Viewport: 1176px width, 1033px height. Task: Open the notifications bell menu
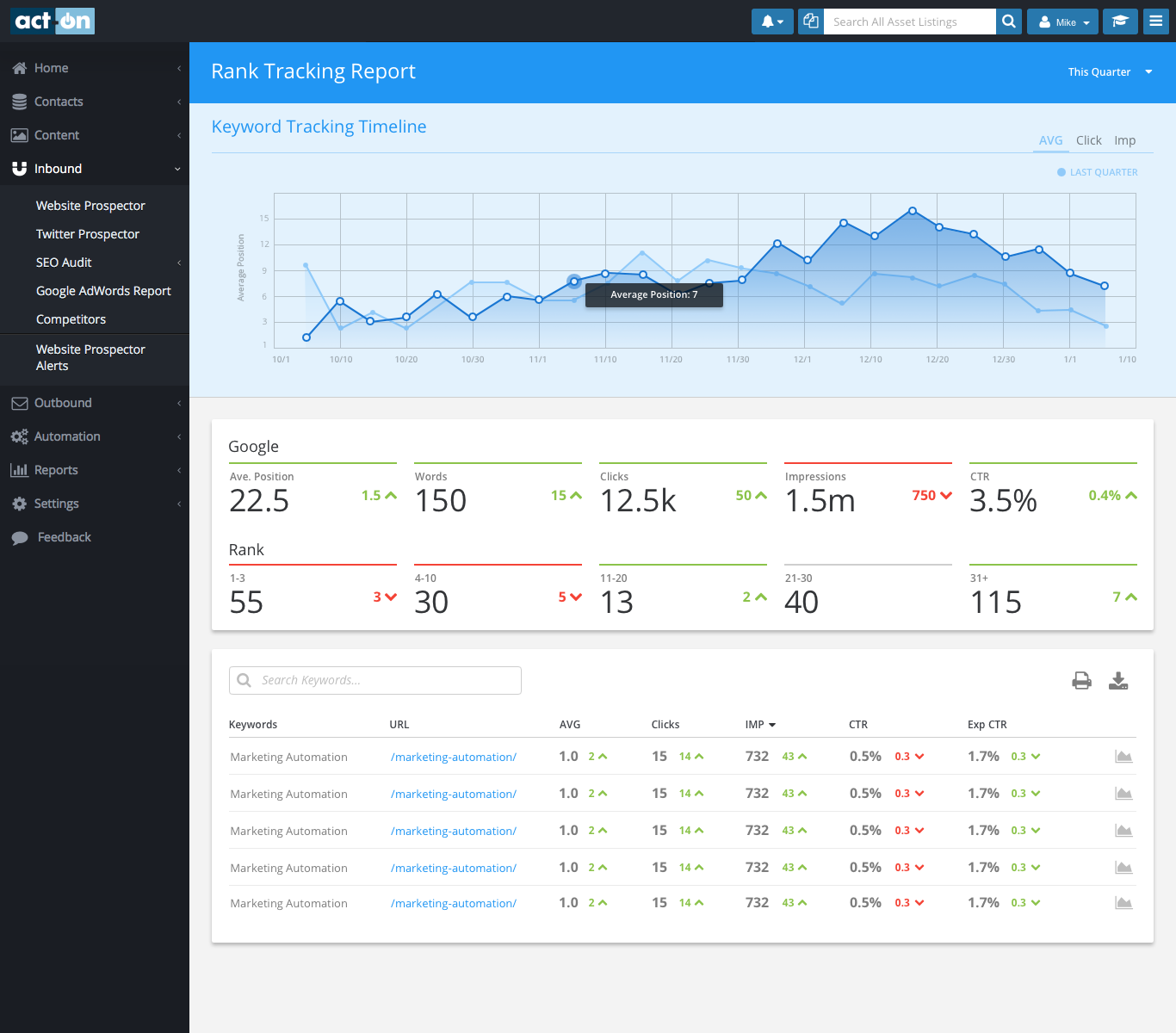(x=772, y=22)
